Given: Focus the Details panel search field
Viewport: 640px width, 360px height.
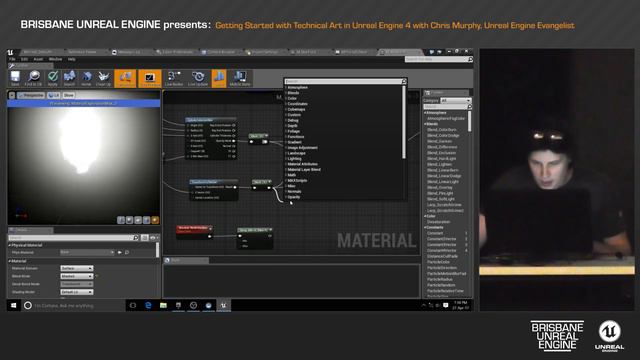Looking at the screenshot, I should [74, 238].
